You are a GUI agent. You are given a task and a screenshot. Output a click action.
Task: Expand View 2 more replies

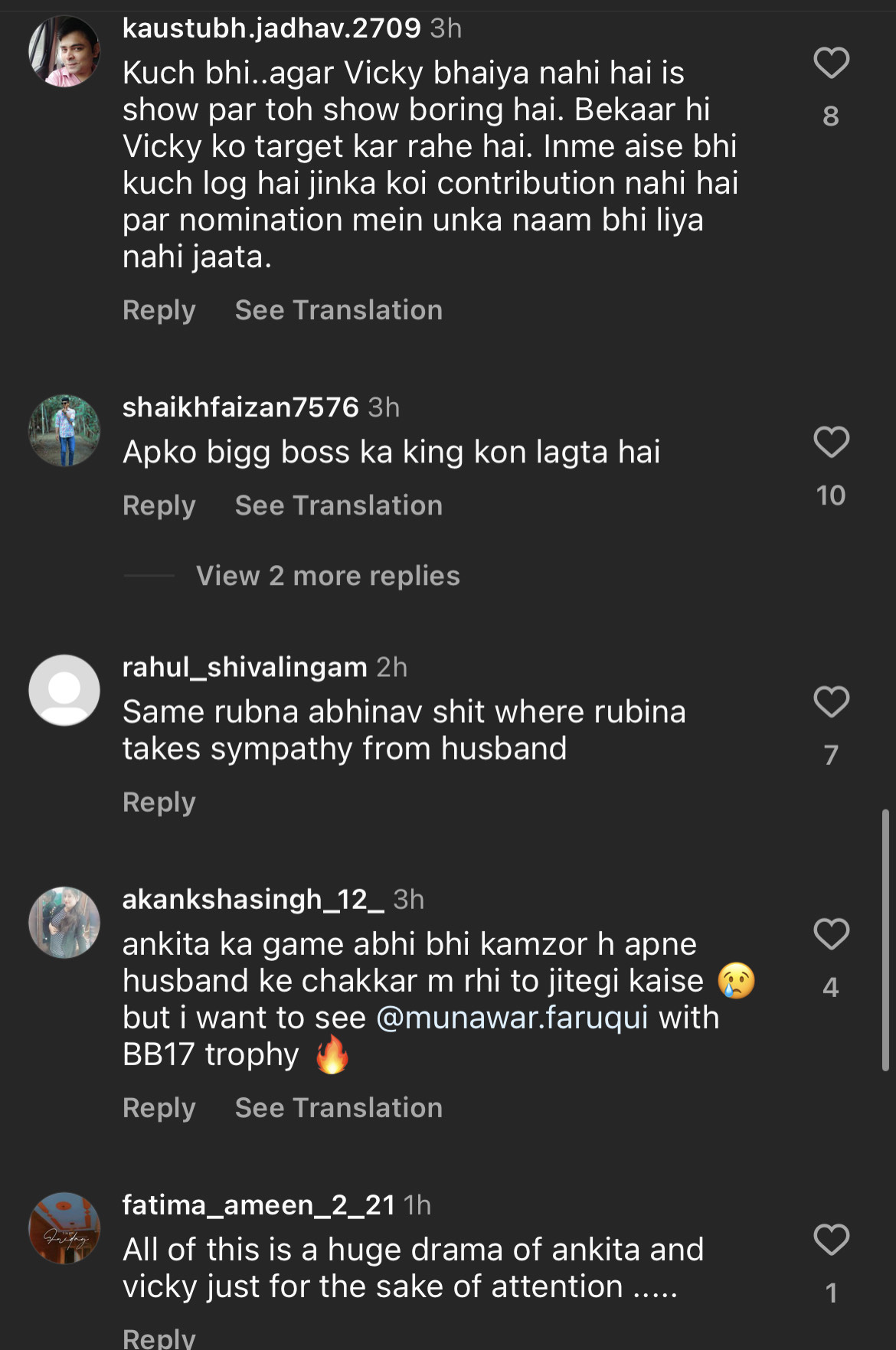(328, 576)
